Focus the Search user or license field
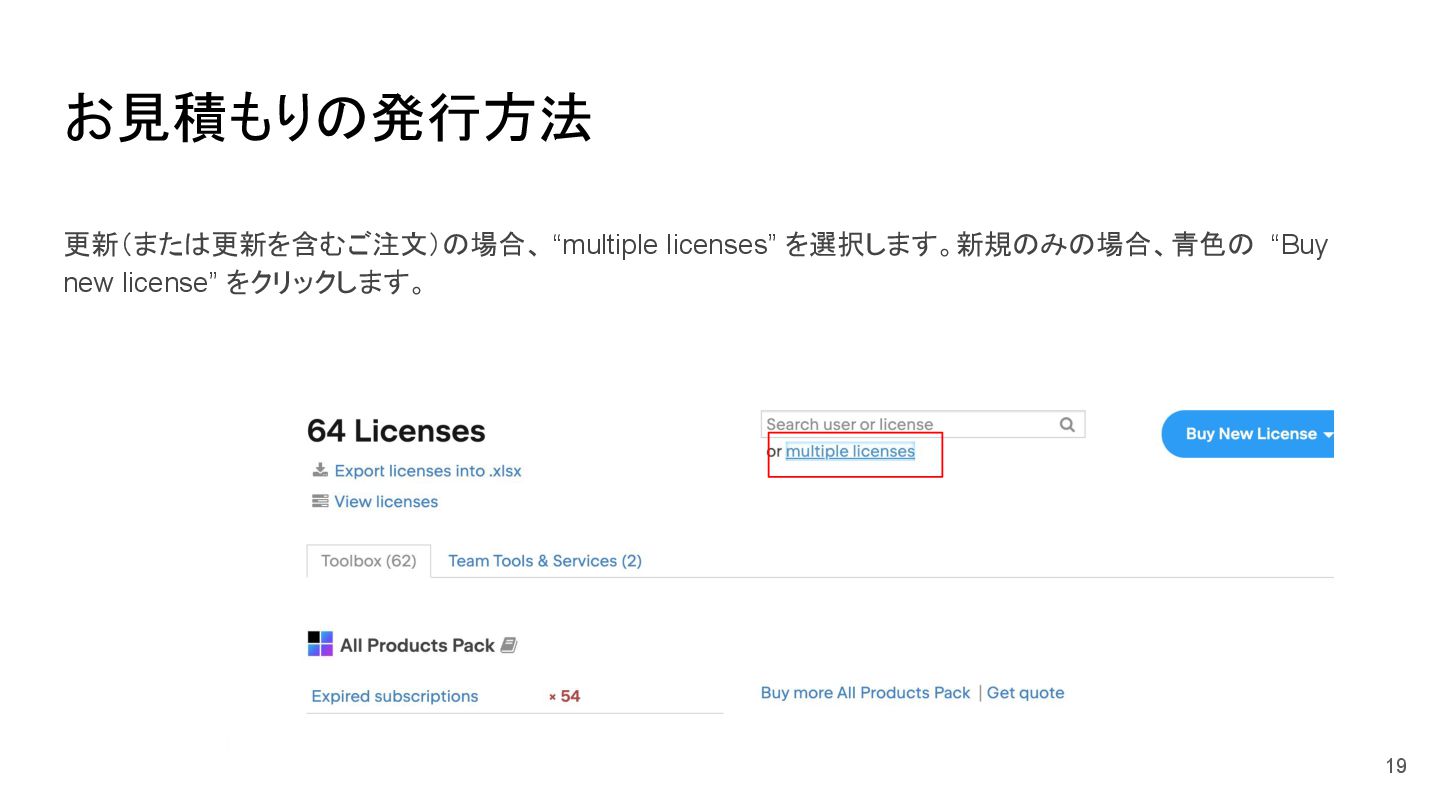1440x810 pixels. tap(922, 424)
